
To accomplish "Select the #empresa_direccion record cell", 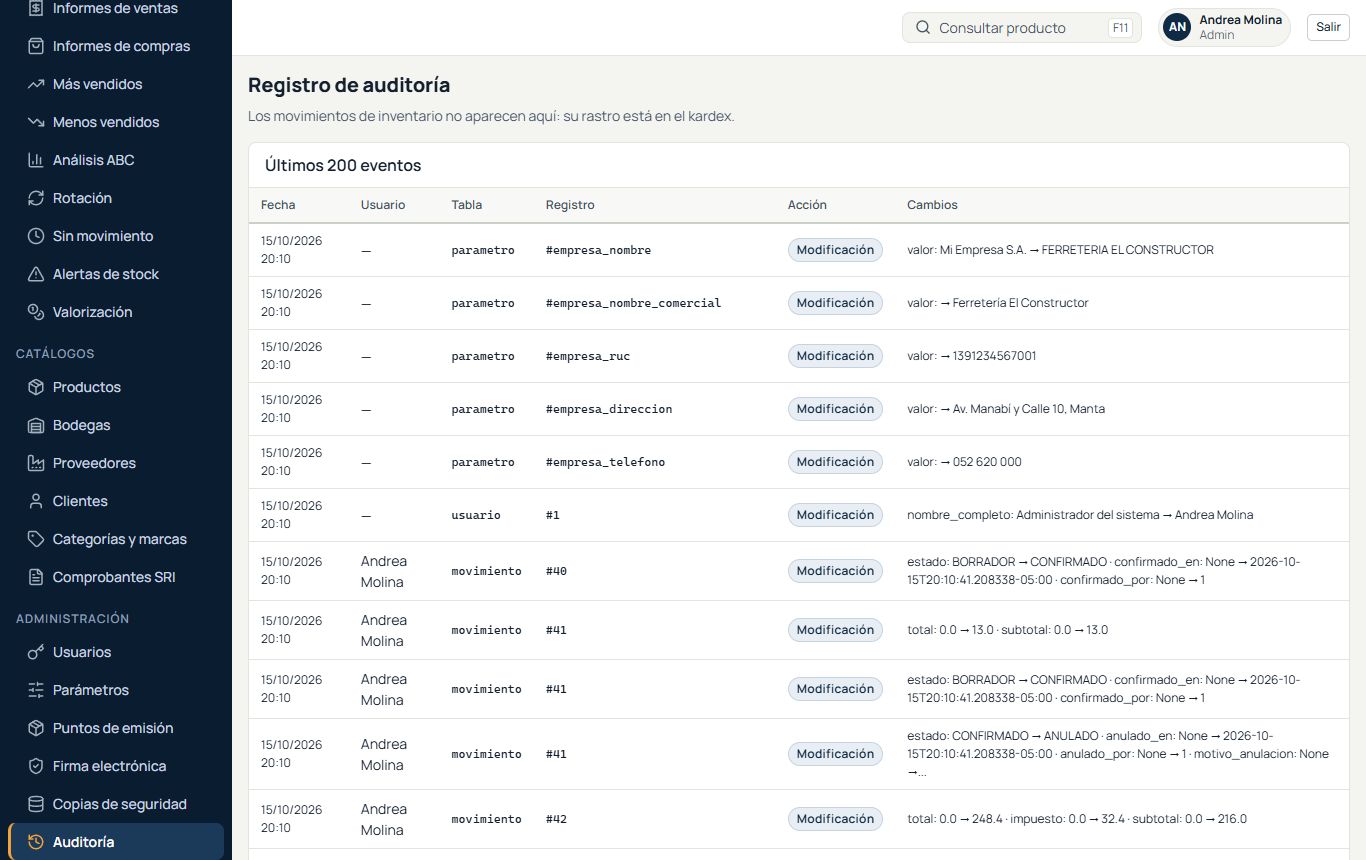I will [609, 409].
